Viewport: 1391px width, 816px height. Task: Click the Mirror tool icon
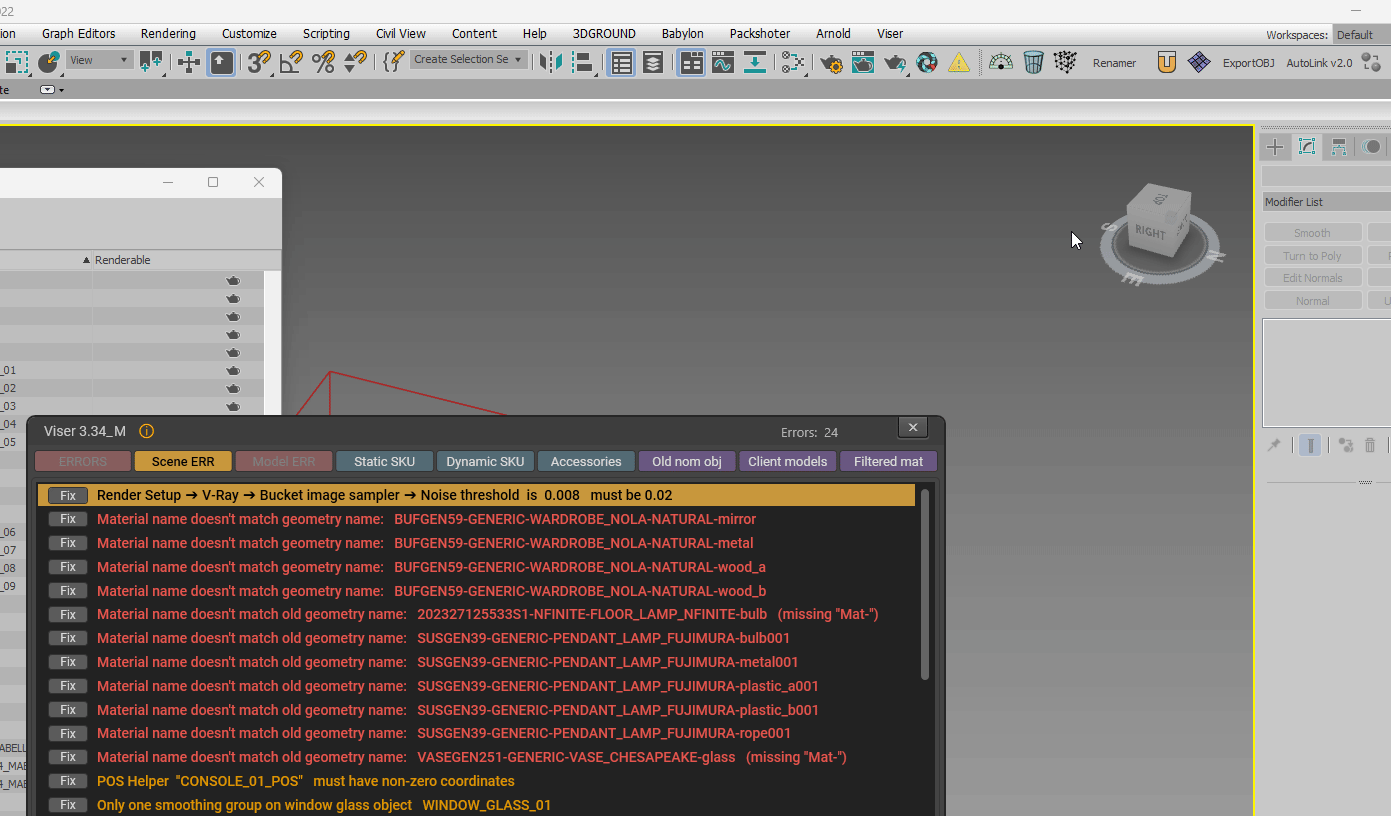550,62
